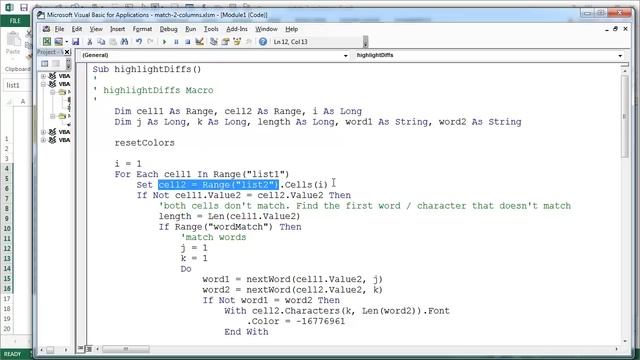
Task: Click the code window scroll-up arrow
Action: [624, 71]
